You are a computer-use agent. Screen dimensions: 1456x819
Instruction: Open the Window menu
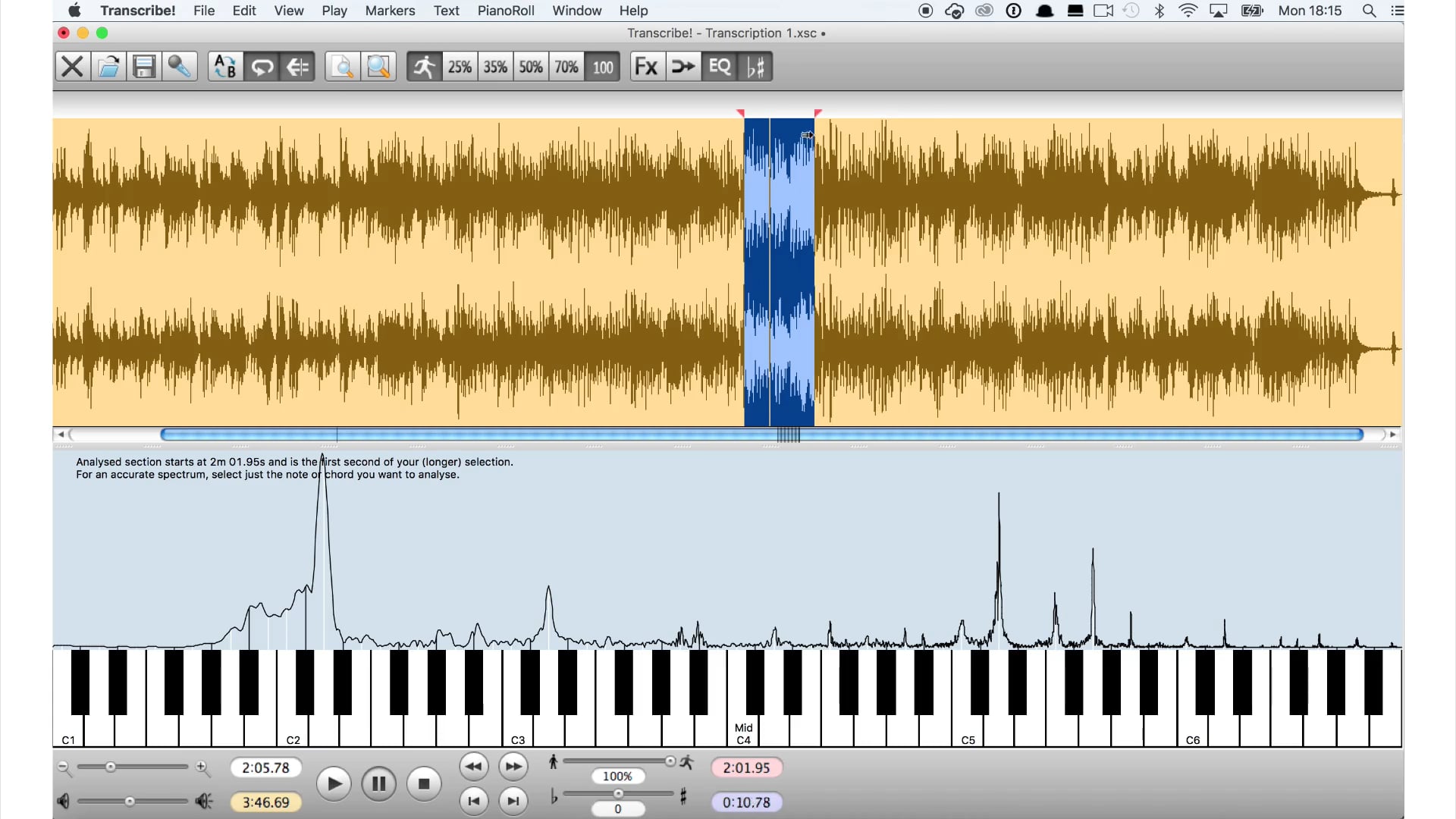[x=577, y=11]
